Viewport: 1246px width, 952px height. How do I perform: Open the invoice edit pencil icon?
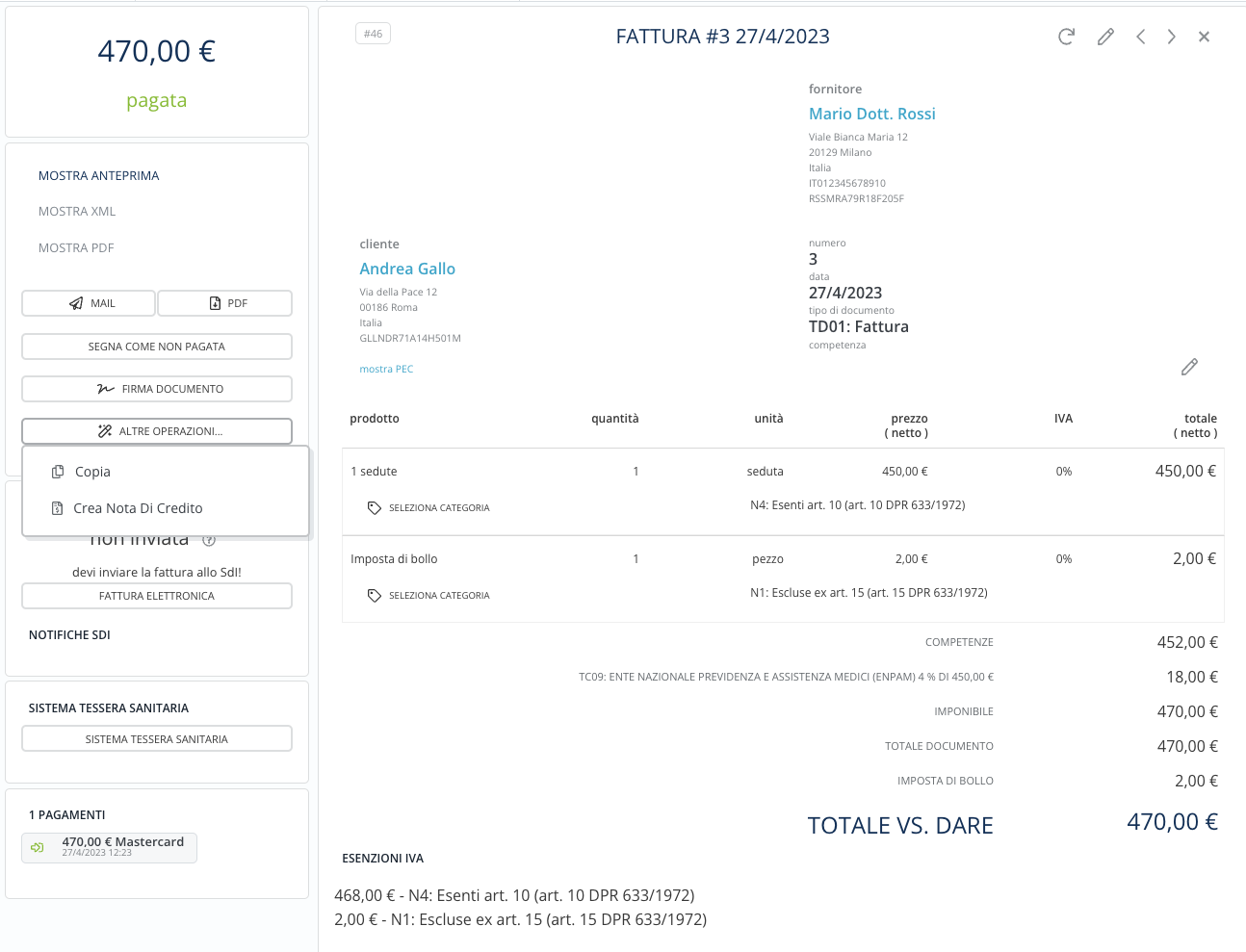pyautogui.click(x=1104, y=36)
